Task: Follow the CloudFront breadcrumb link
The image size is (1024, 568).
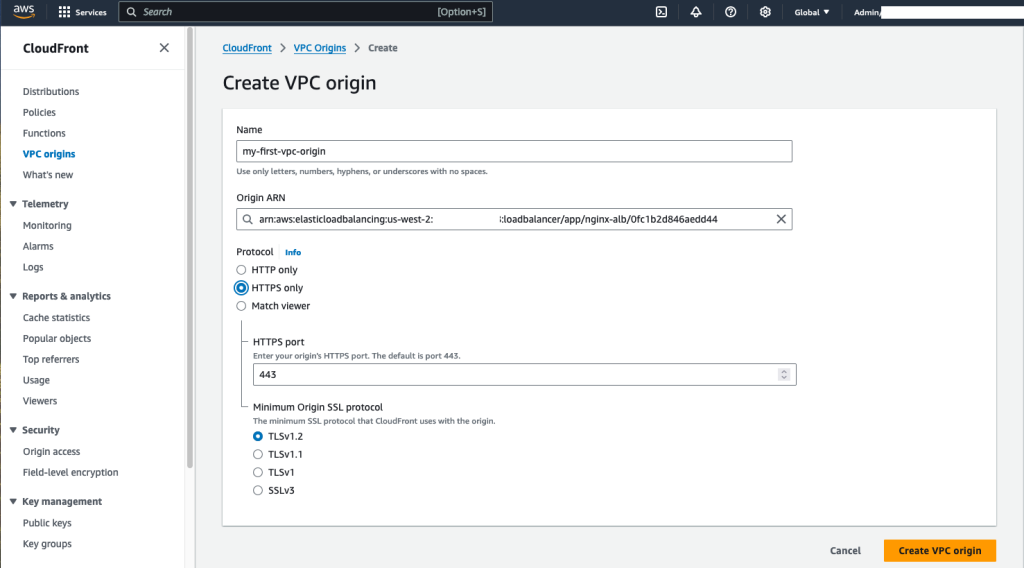Action: click(x=247, y=48)
